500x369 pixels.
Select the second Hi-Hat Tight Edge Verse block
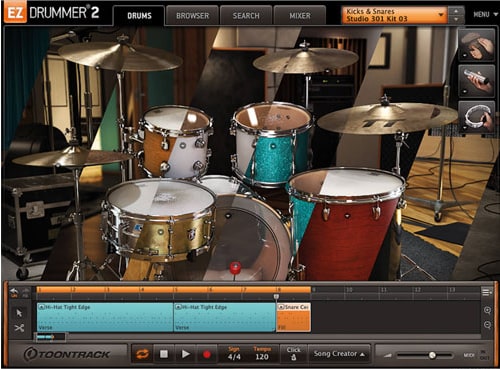pyautogui.click(x=225, y=317)
